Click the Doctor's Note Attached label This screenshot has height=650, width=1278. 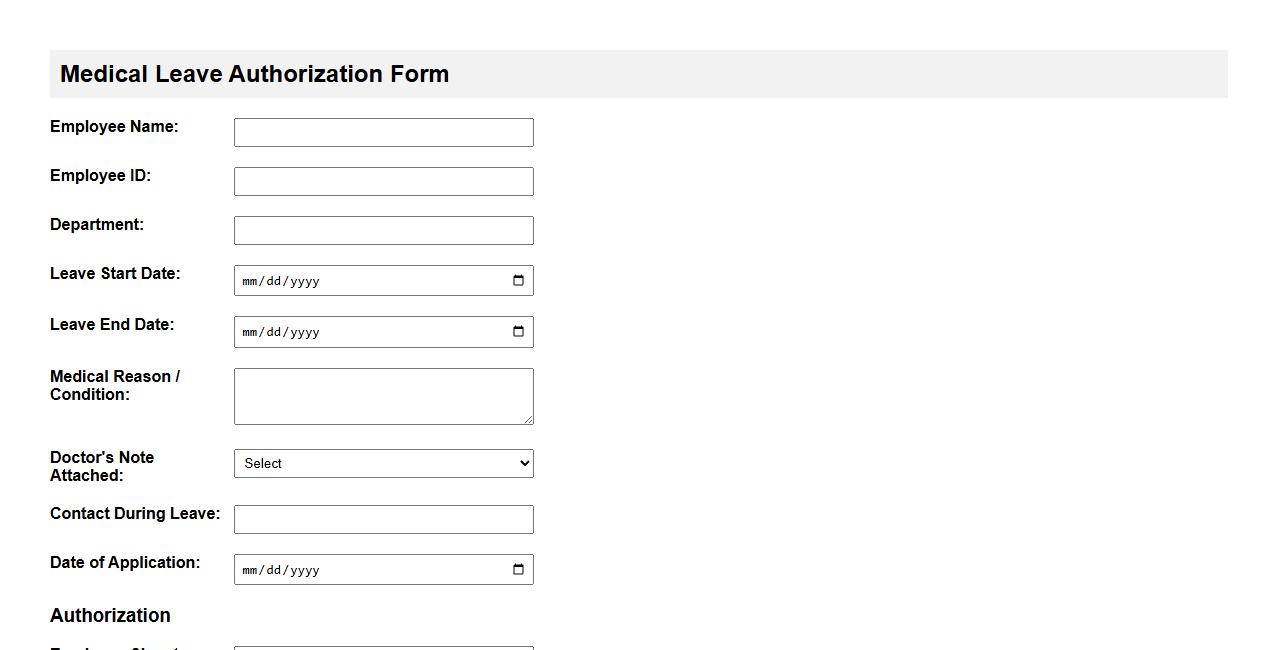point(102,466)
